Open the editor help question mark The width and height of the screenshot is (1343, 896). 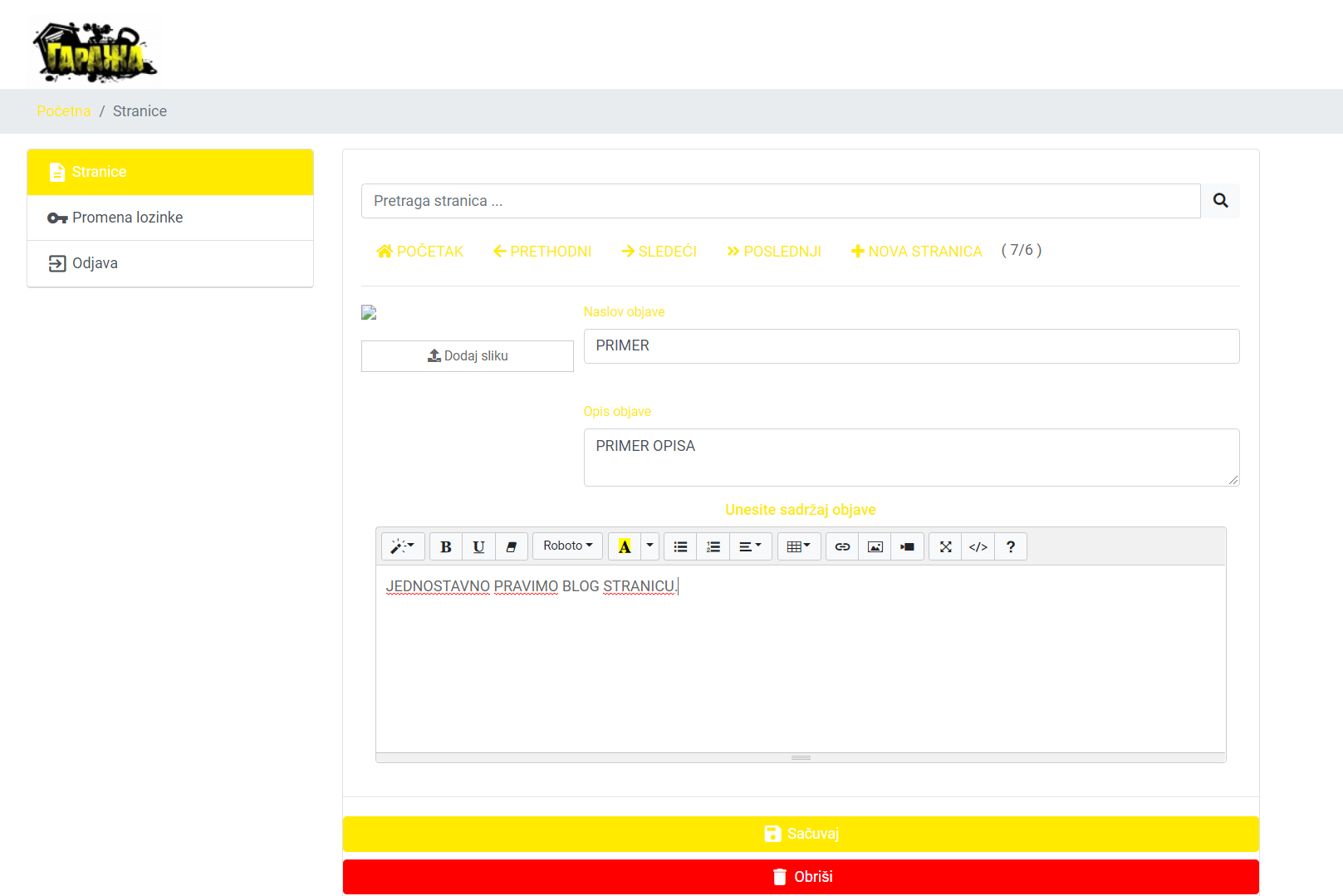[x=1011, y=546]
